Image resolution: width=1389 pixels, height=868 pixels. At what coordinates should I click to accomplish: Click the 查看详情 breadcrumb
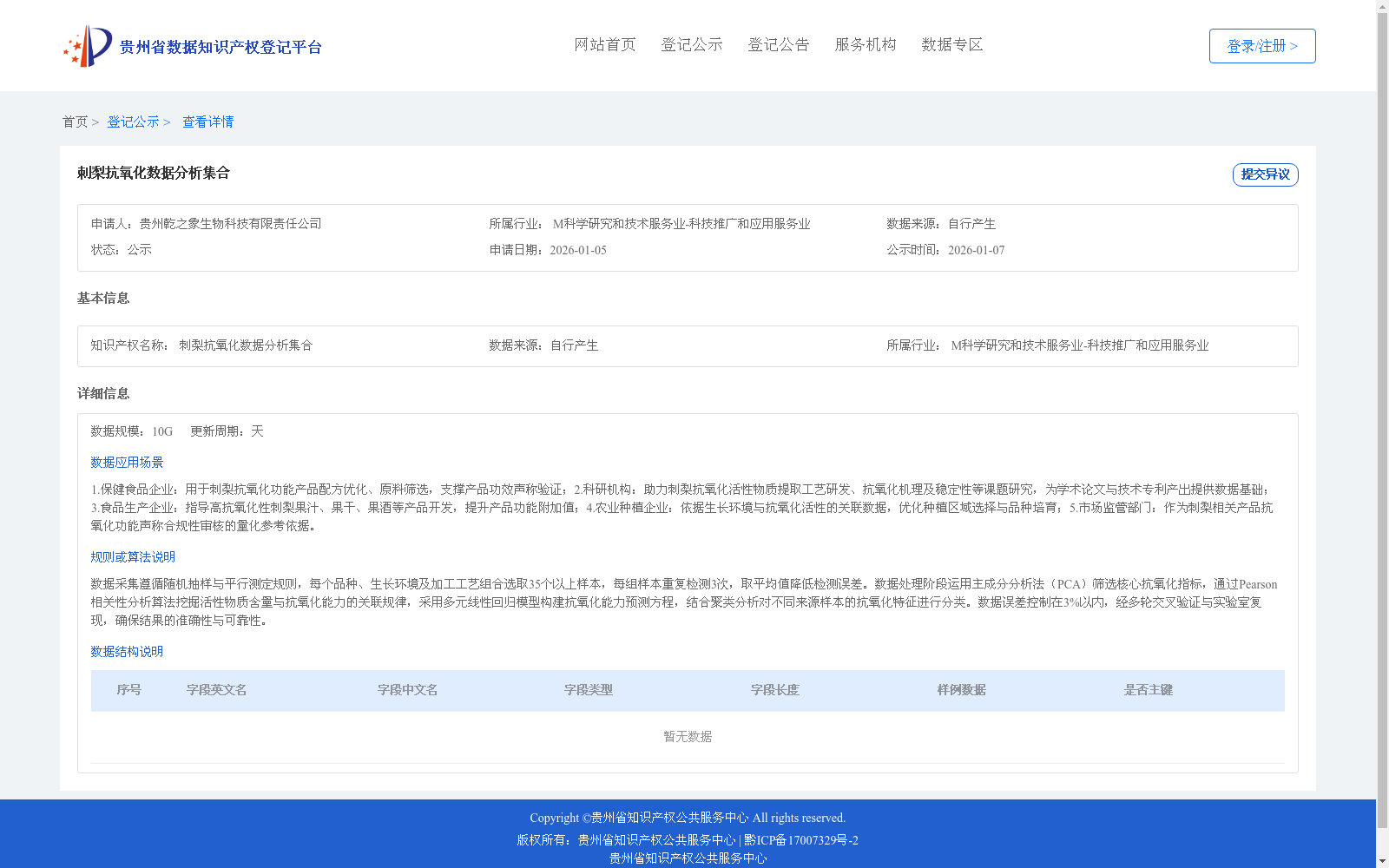coord(207,122)
